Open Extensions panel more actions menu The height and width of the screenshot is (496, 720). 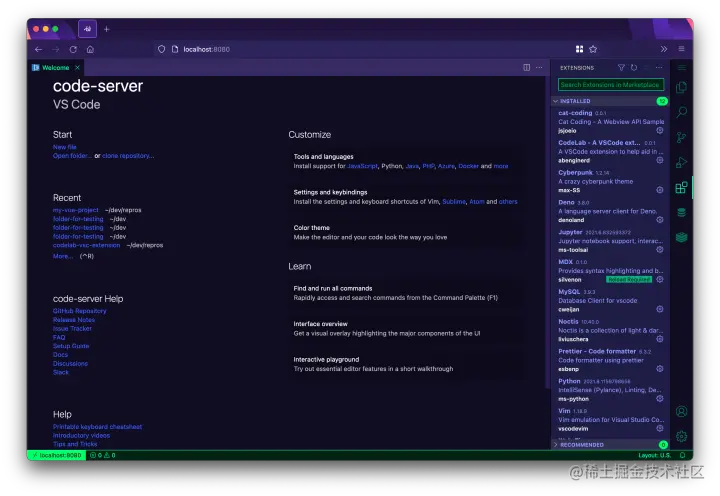coord(659,68)
